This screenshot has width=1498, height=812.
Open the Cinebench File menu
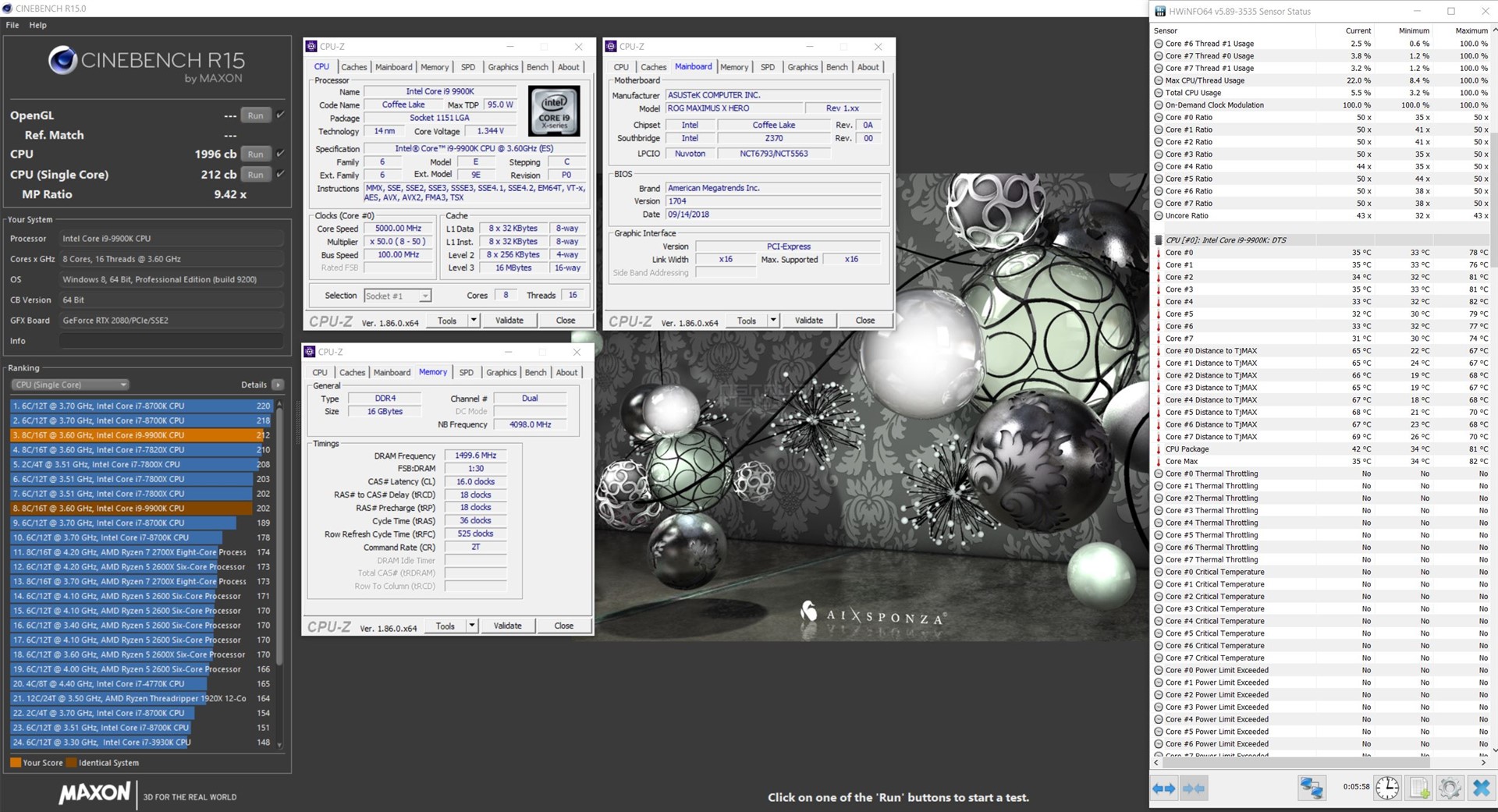12,25
